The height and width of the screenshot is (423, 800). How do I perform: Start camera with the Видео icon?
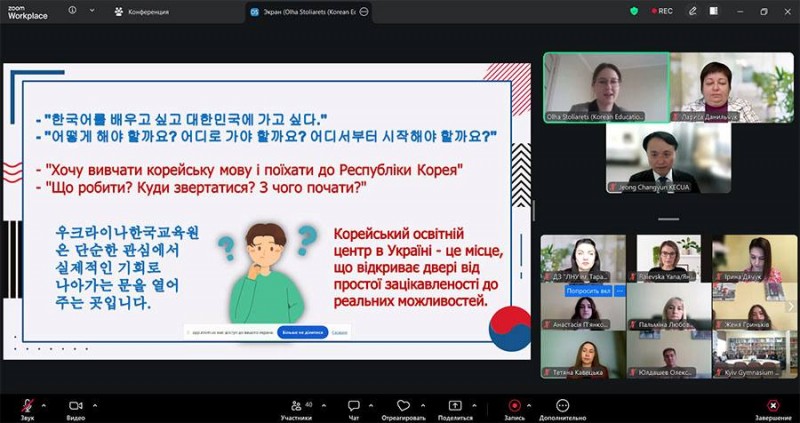point(76,406)
